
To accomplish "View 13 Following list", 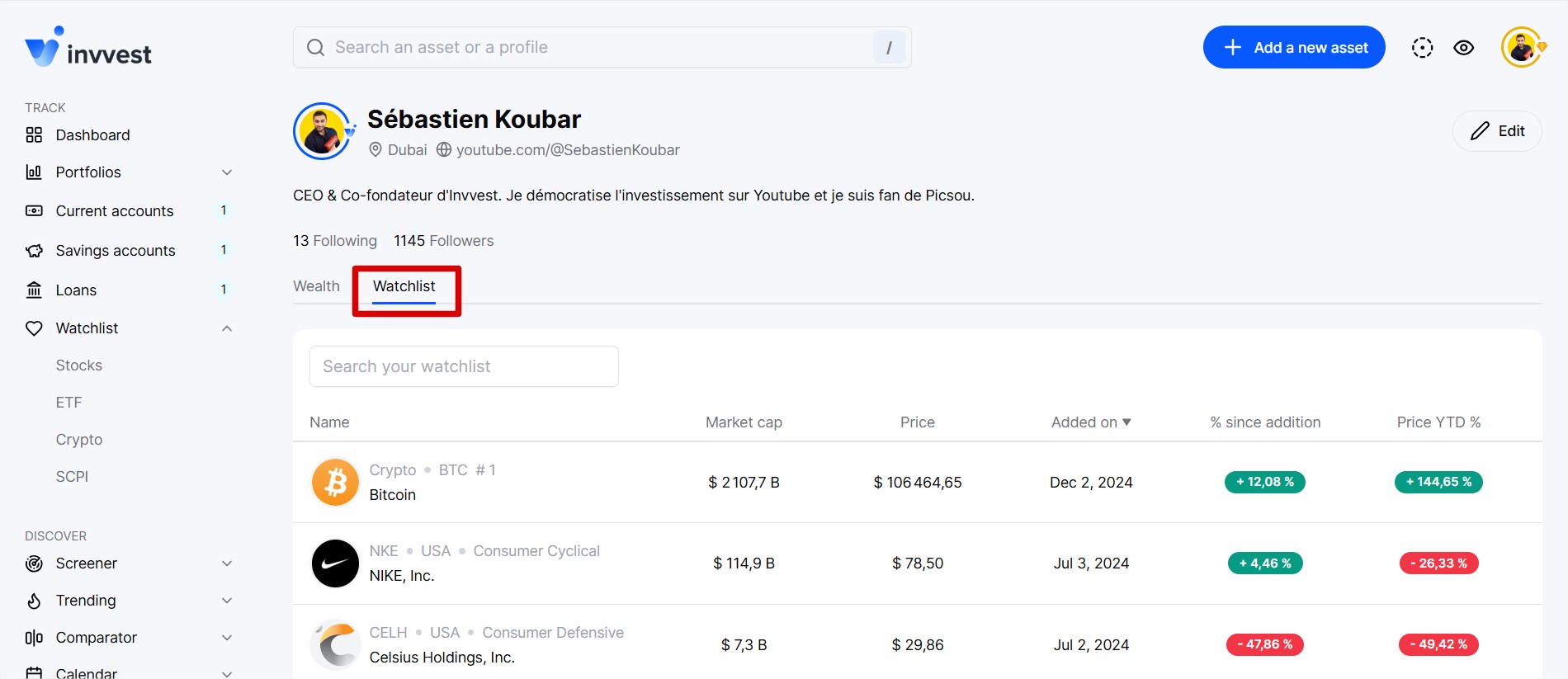I will (335, 241).
